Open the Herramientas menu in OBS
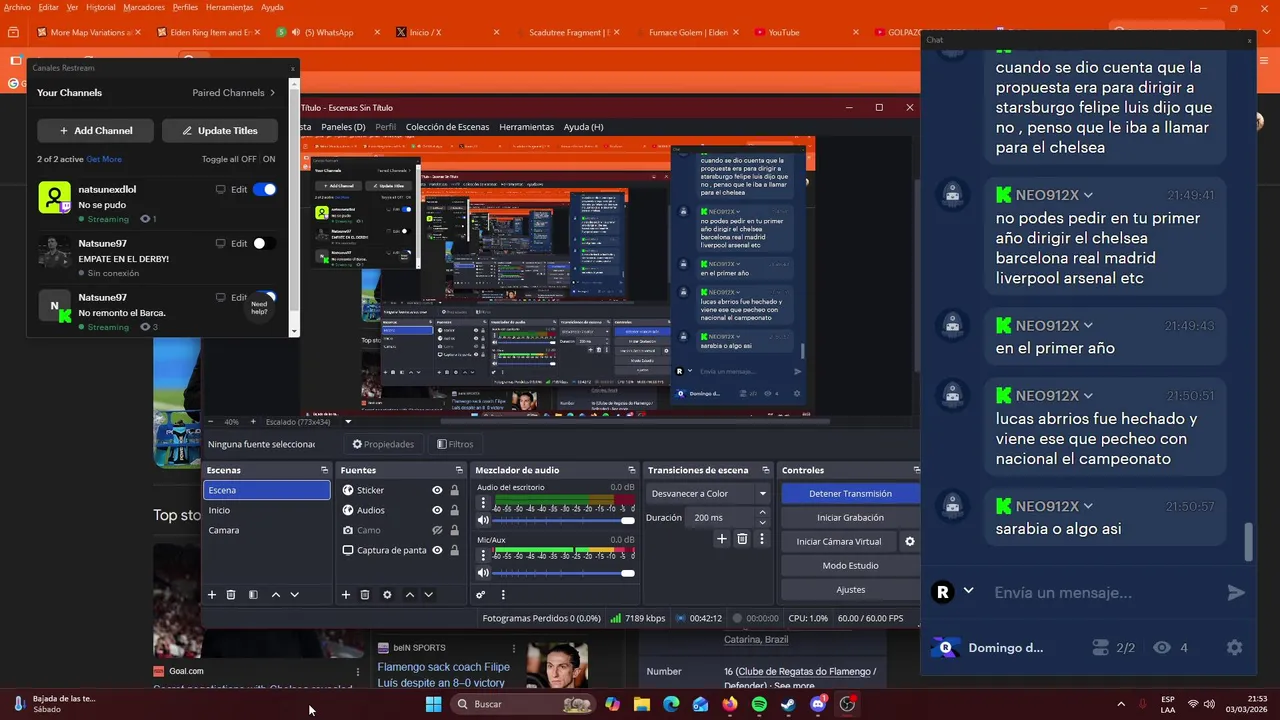Image resolution: width=1280 pixels, height=720 pixels. (526, 127)
